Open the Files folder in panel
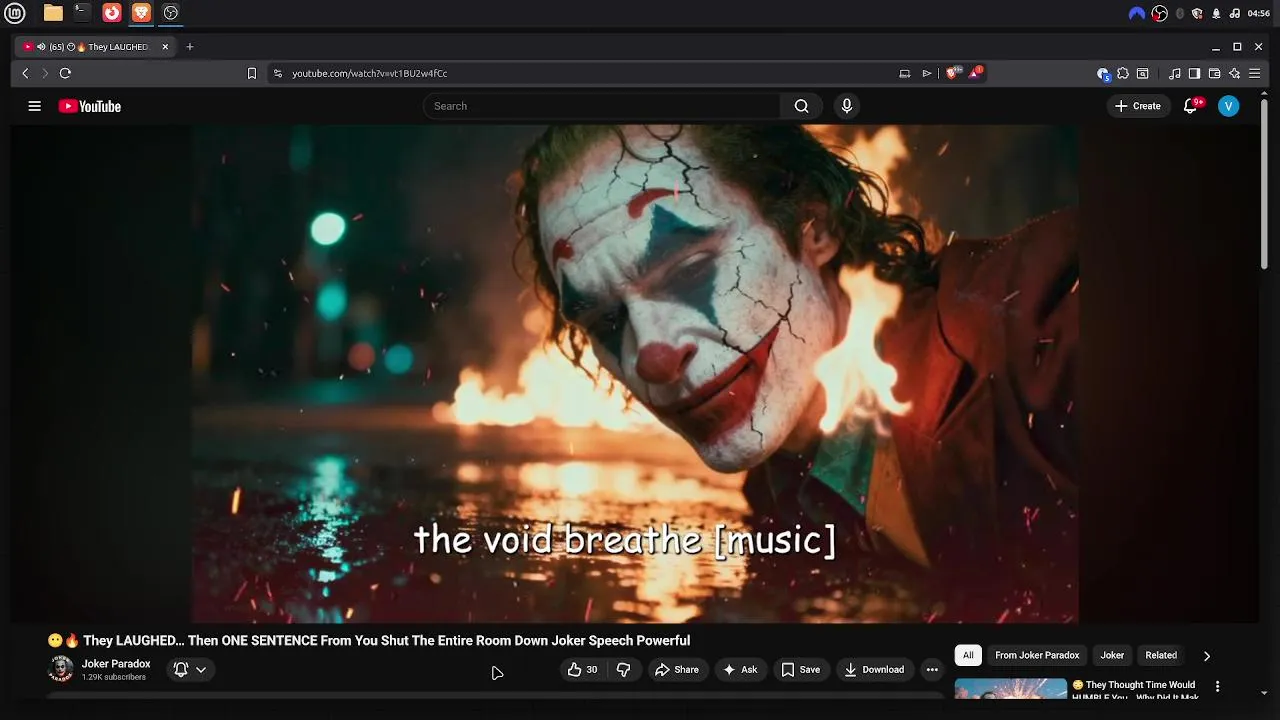 pos(53,13)
